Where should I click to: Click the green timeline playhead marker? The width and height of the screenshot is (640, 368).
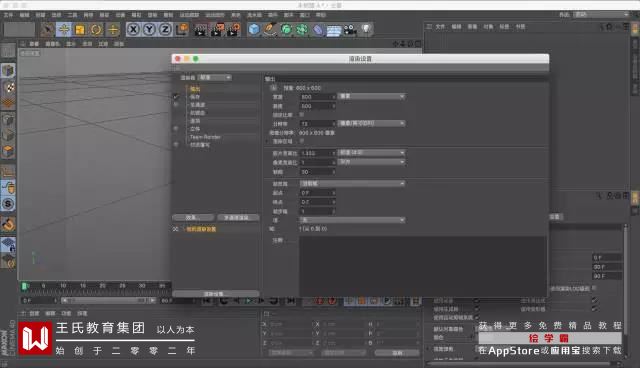point(24,286)
